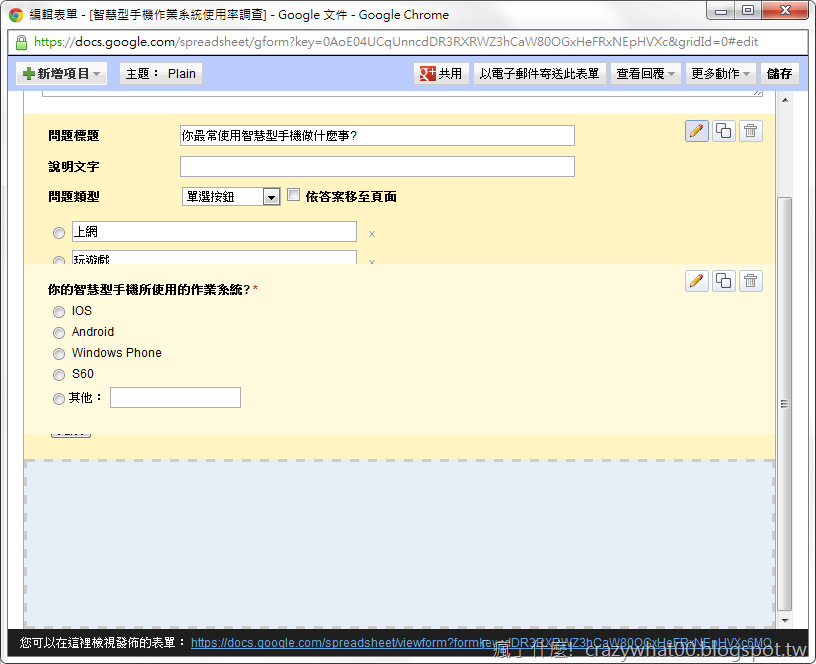Viewport: 816px width, 664px height.
Task: Delete the operating system question via its trash icon
Action: point(750,281)
